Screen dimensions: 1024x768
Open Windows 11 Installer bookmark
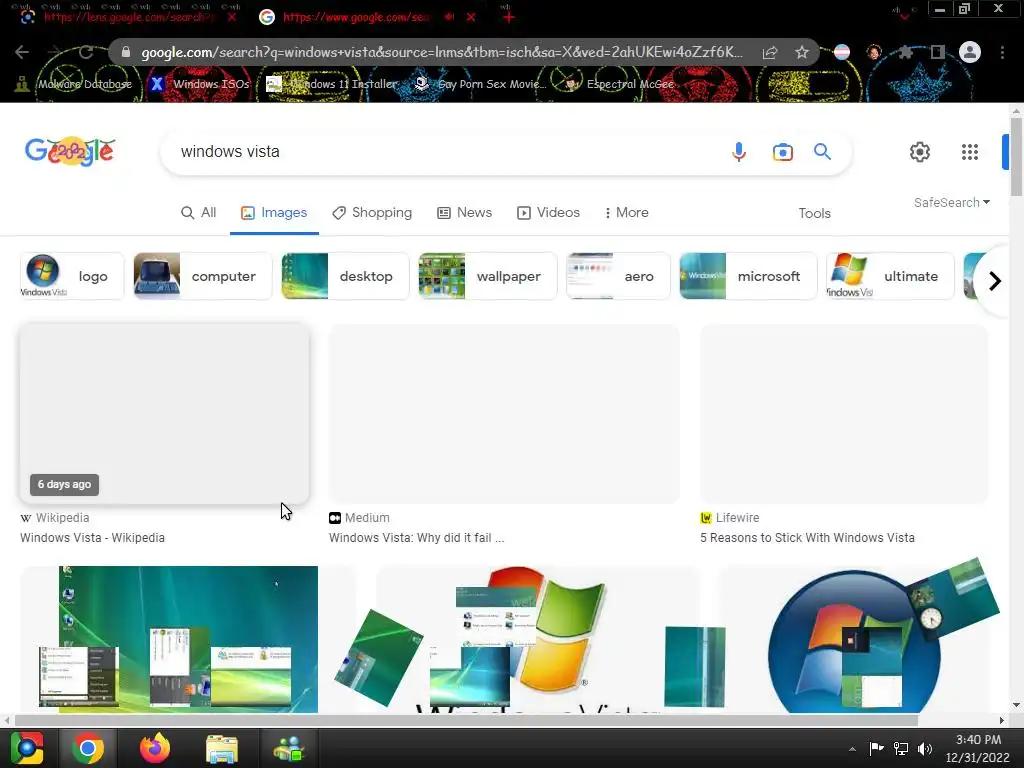332,84
